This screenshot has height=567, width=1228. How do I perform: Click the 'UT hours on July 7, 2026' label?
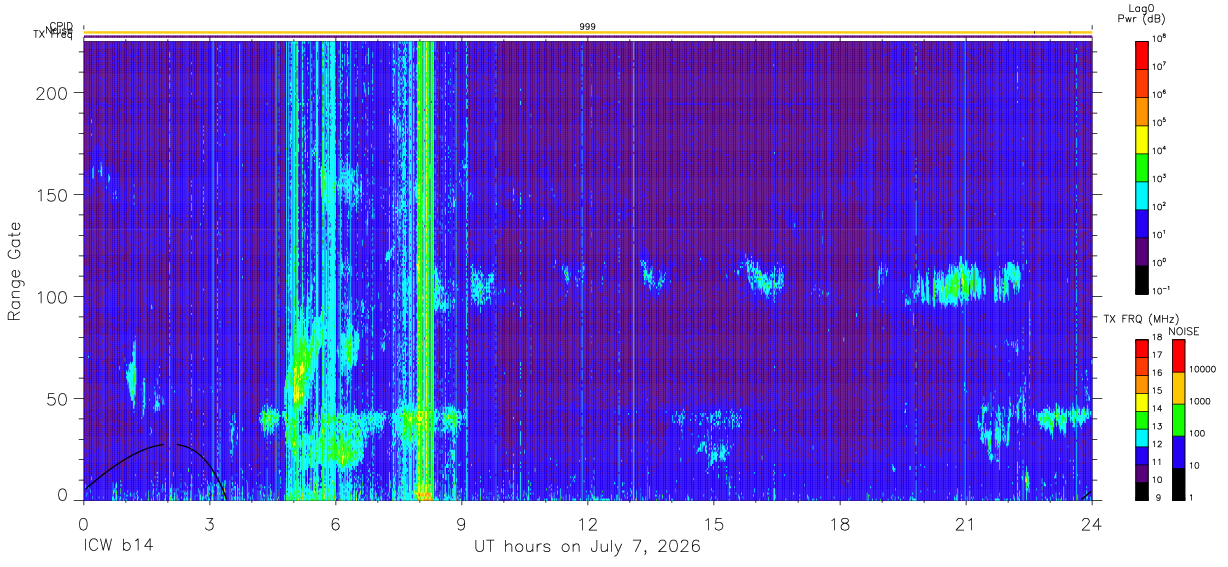587,546
